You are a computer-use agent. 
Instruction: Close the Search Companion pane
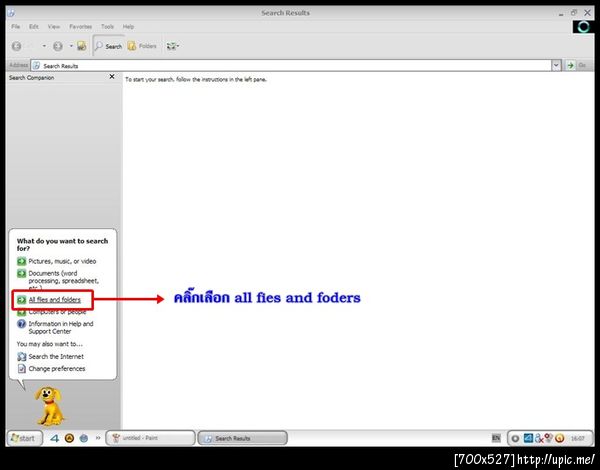[x=112, y=77]
